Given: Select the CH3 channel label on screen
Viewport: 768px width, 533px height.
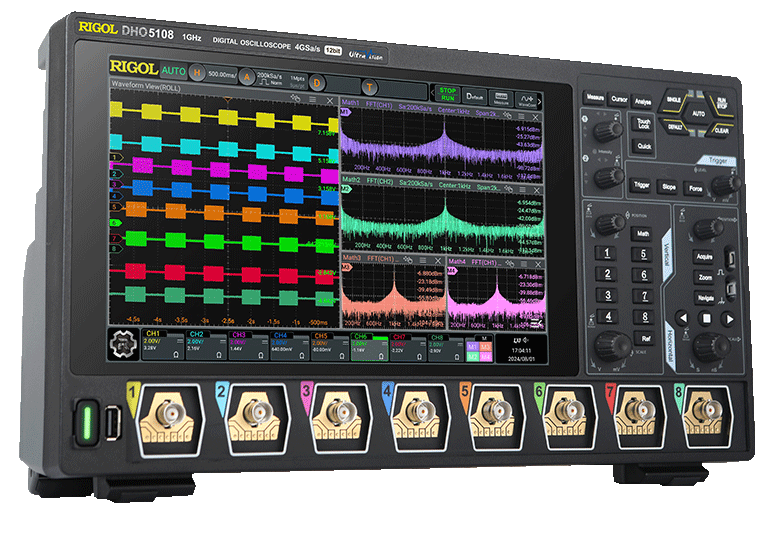Looking at the screenshot, I should (240, 335).
